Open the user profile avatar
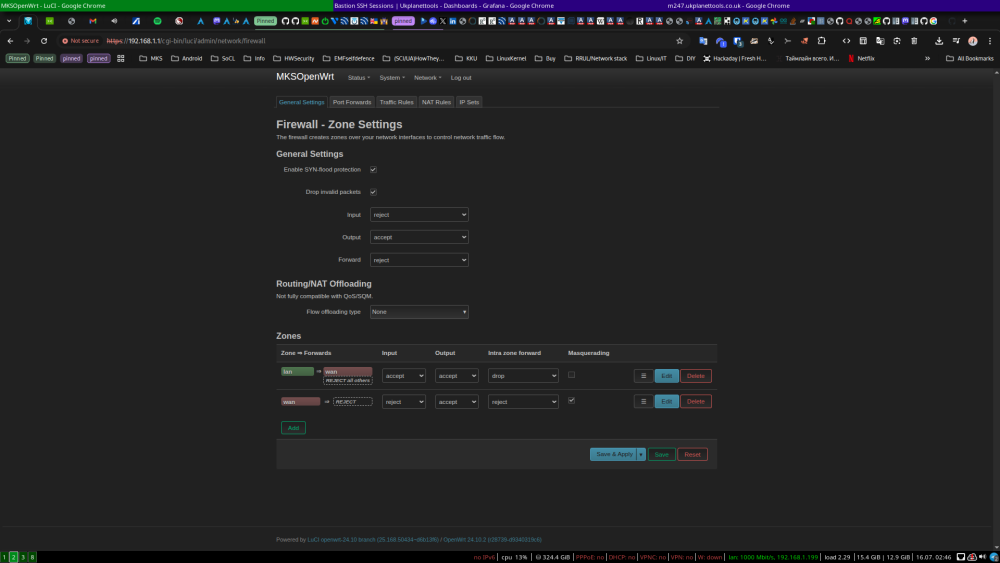 [x=973, y=41]
